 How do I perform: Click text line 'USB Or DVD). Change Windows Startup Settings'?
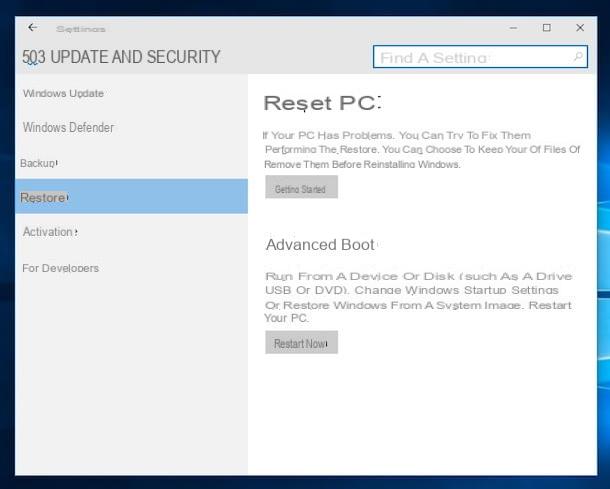tap(412, 290)
